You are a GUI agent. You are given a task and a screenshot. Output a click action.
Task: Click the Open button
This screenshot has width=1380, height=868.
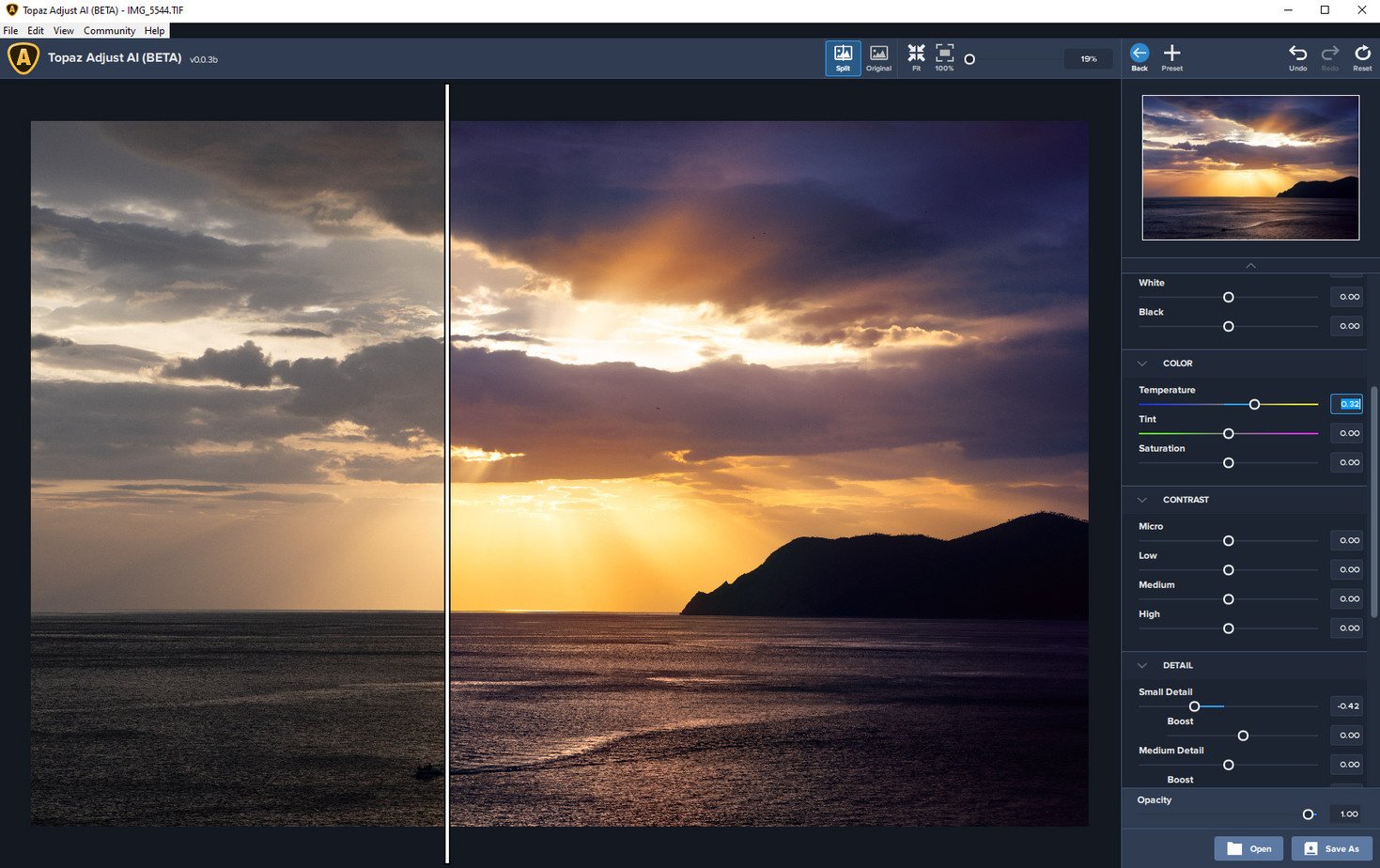click(1248, 848)
